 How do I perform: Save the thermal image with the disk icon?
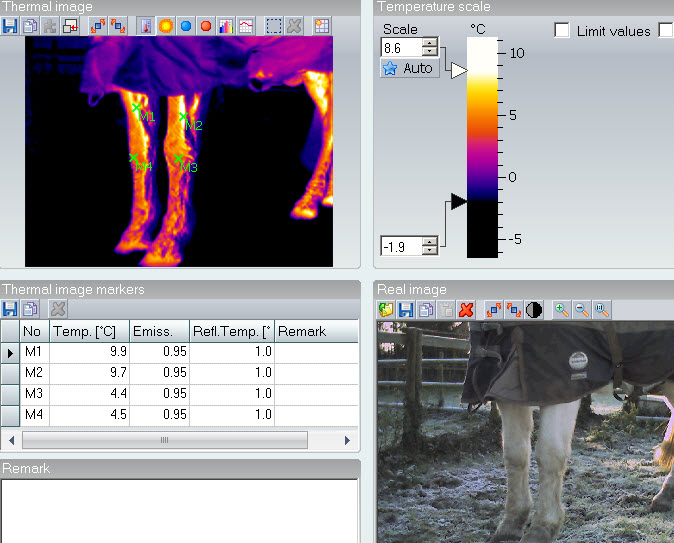pos(10,26)
